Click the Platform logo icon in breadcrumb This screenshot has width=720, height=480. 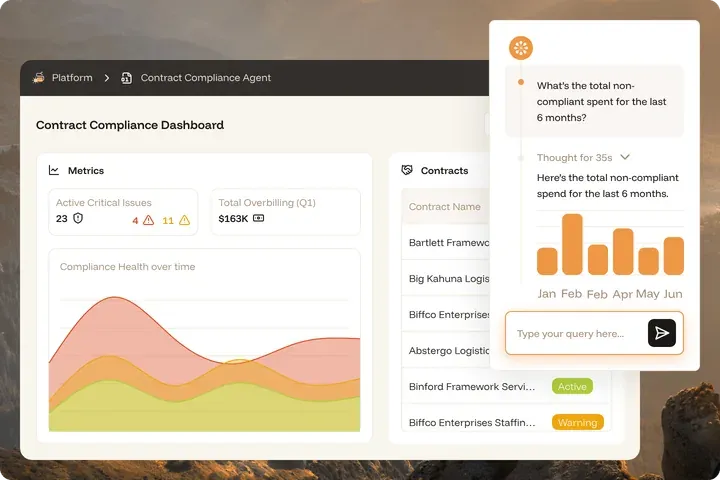click(x=39, y=78)
